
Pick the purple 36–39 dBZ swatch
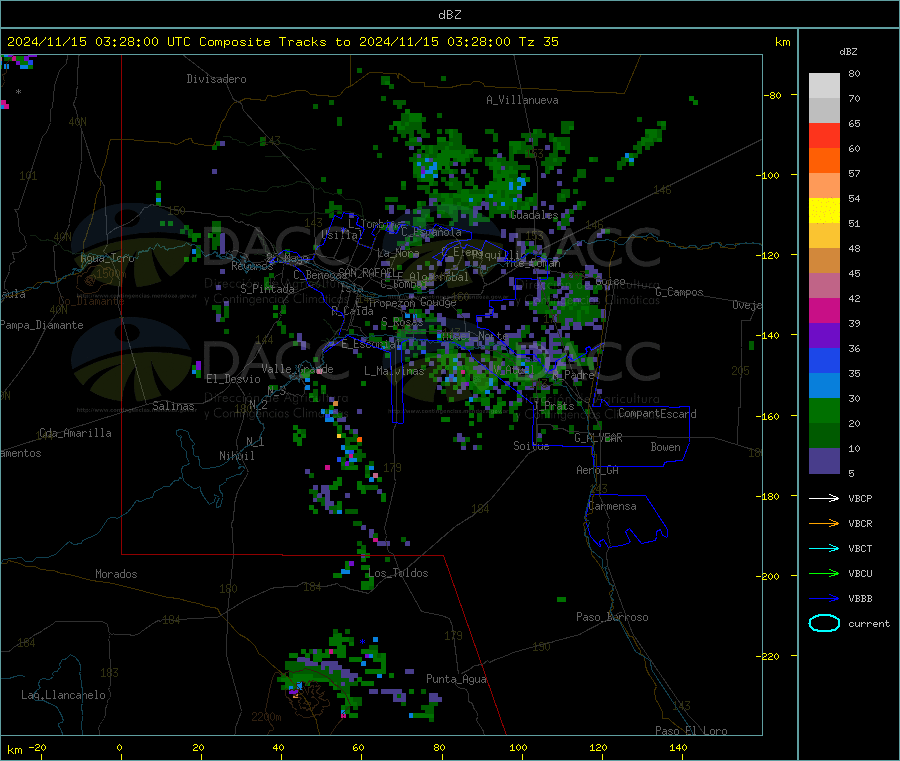point(824,335)
